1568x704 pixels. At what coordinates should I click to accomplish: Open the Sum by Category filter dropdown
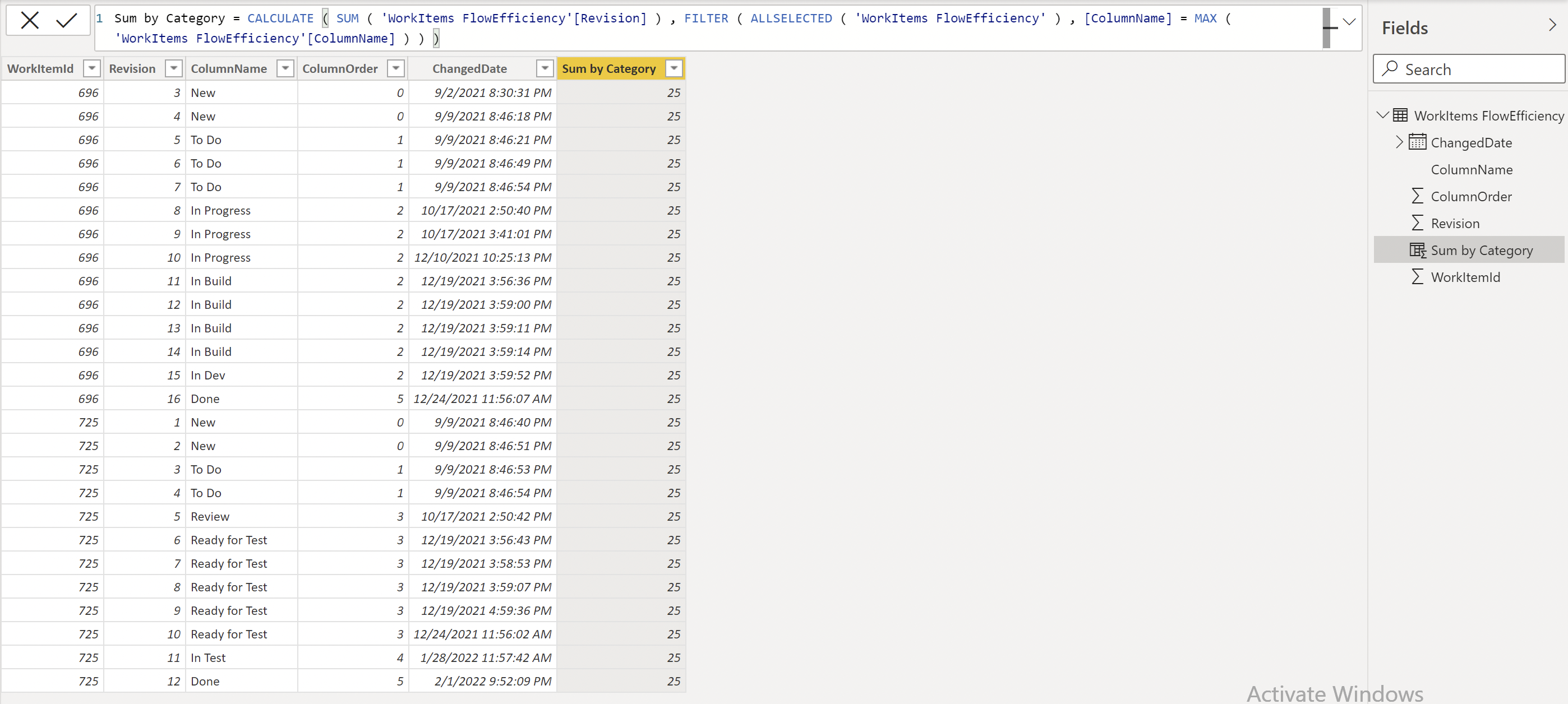(x=674, y=68)
